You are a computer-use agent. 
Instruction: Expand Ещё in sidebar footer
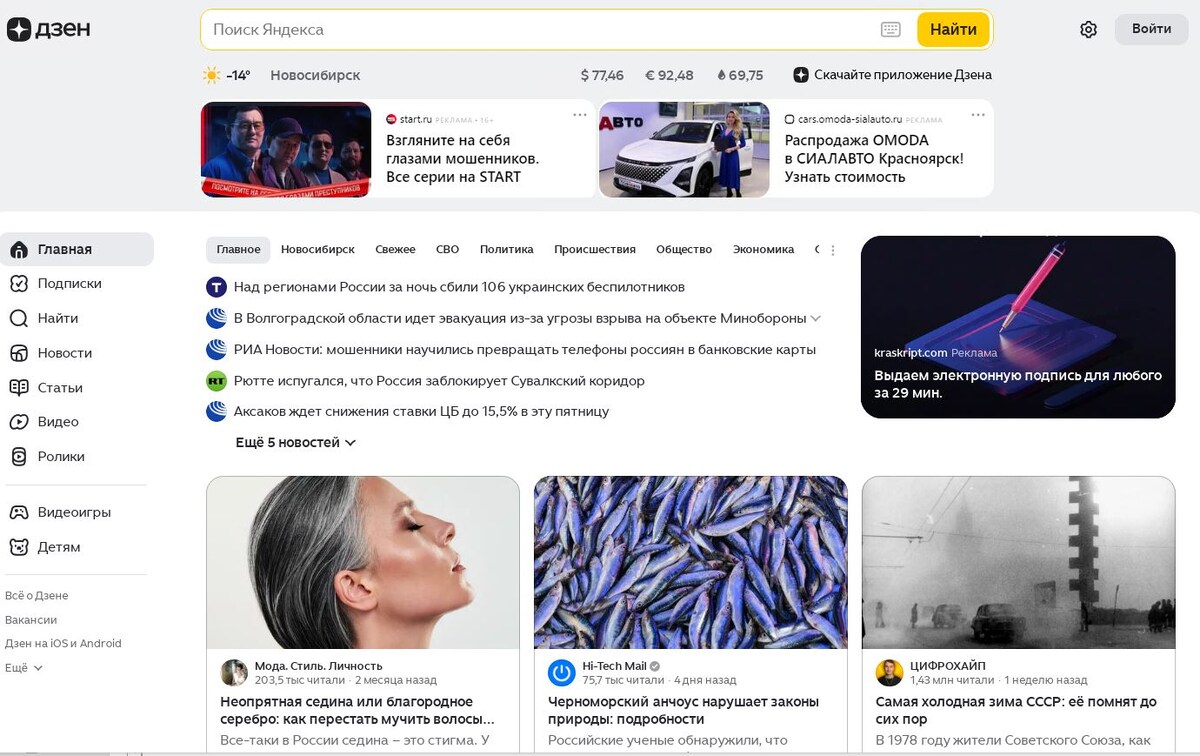tap(24, 667)
